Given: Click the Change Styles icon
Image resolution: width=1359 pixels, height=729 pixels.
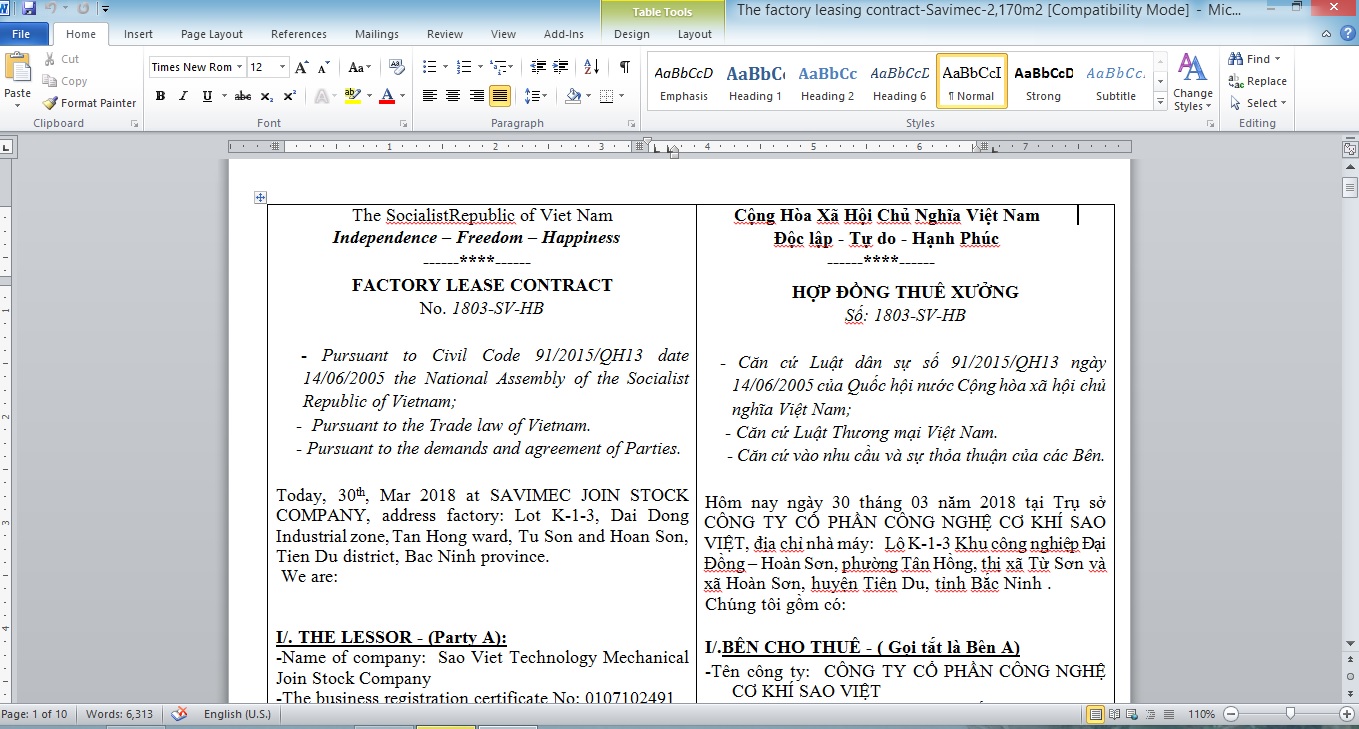Looking at the screenshot, I should click(x=1192, y=82).
